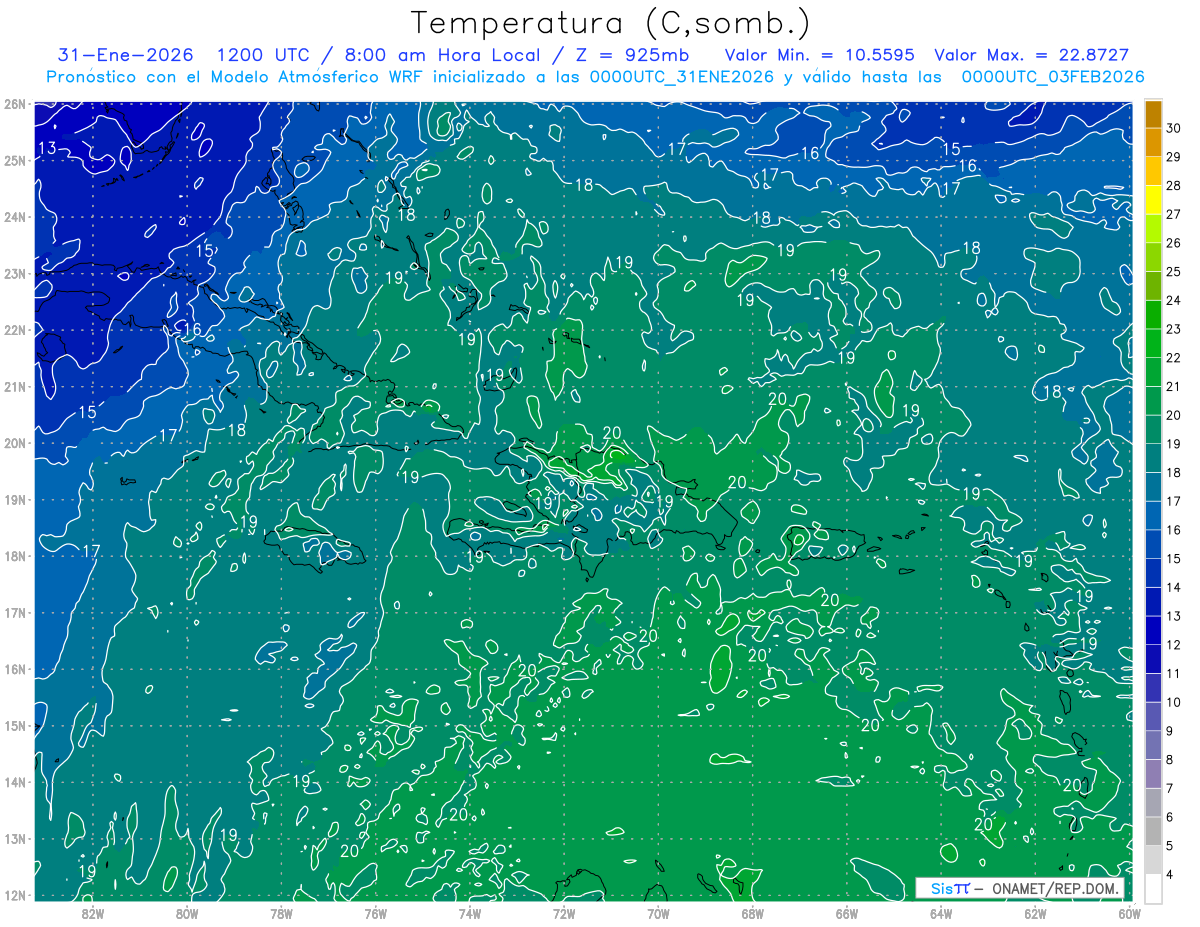Click the latitude axis label 18N
1200x927 pixels.
[x=14, y=556]
